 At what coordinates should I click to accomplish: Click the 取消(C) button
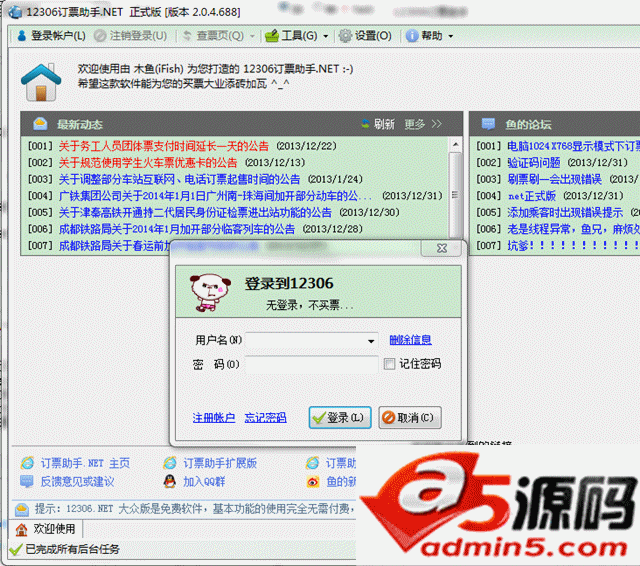click(x=410, y=417)
